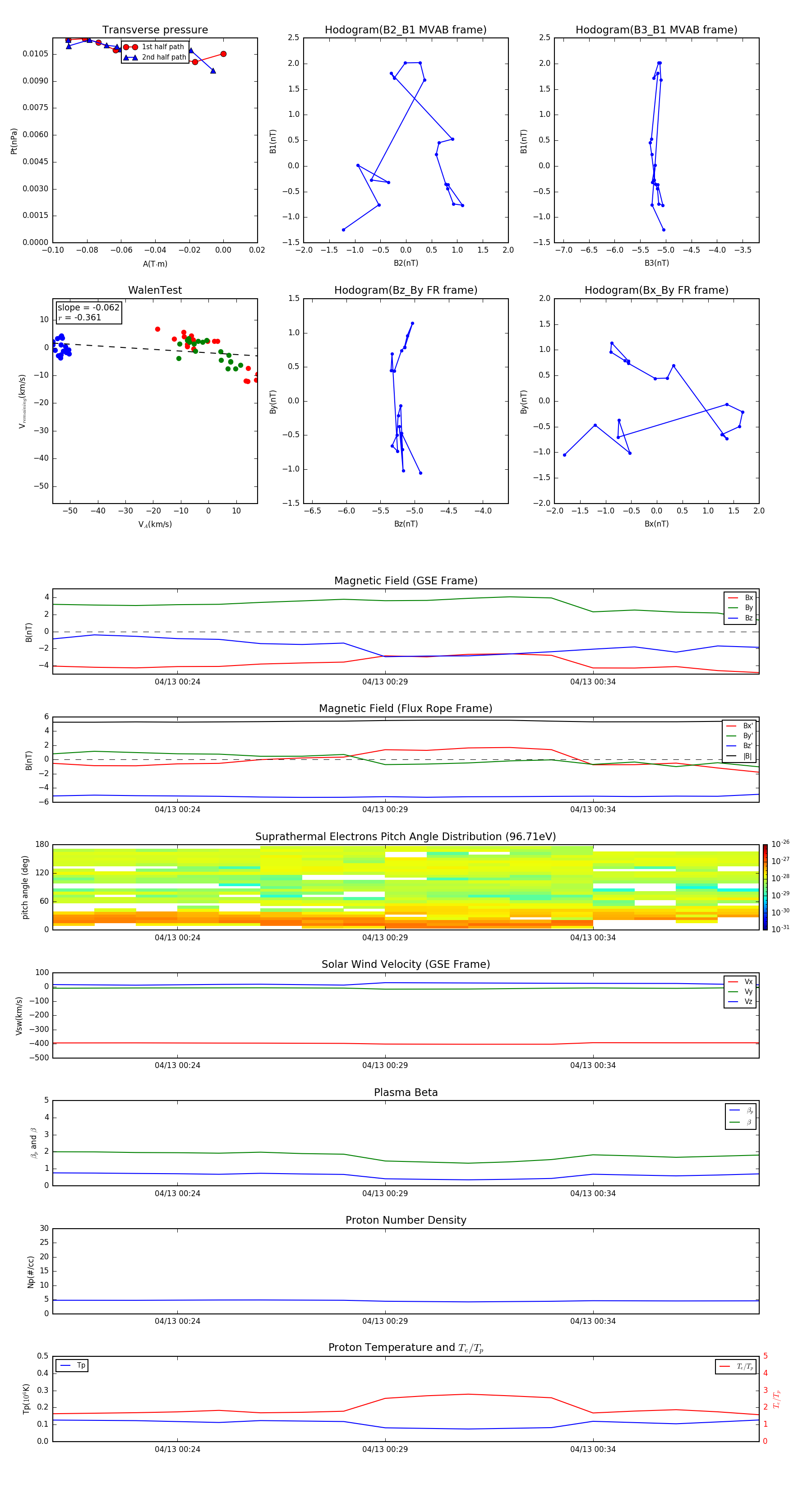Click the 'Solar Wind Velocity (GSE Frame)' title

tap(406, 964)
